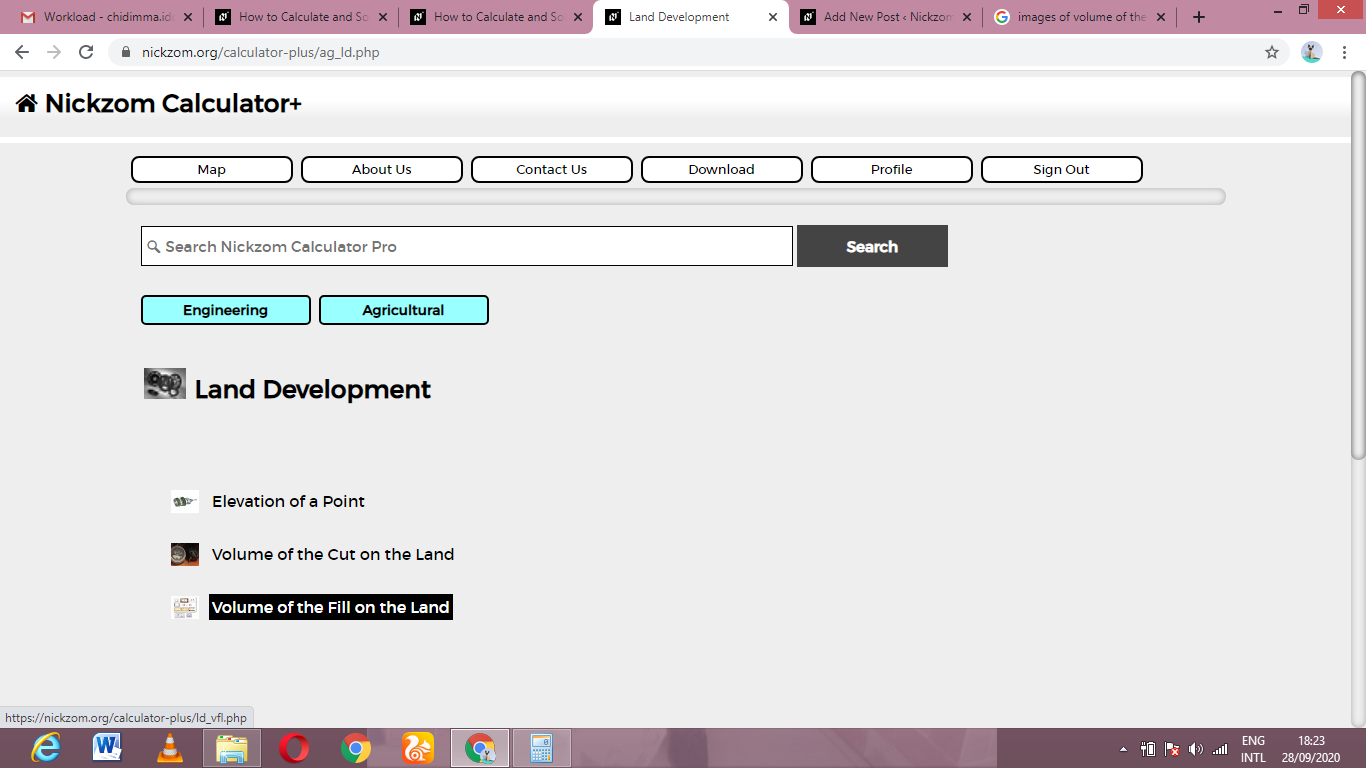
Task: Switch to the Add New Post tab
Action: [884, 17]
